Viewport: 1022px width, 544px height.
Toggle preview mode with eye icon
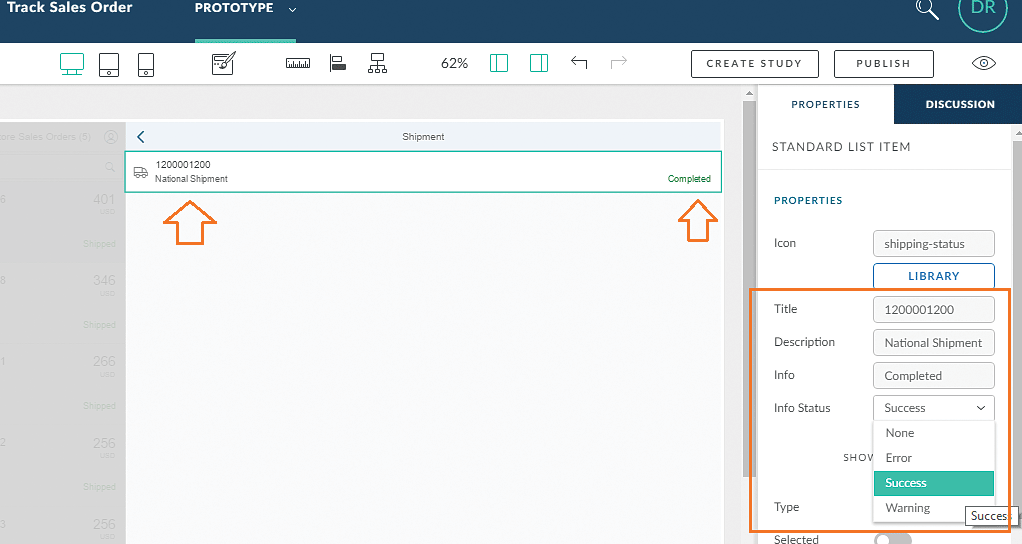984,64
